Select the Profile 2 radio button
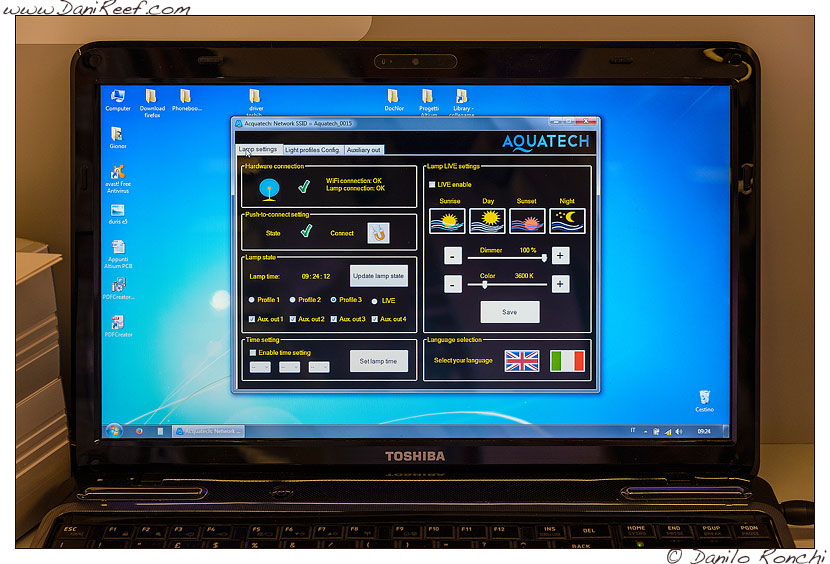The image size is (830, 564). (292, 300)
